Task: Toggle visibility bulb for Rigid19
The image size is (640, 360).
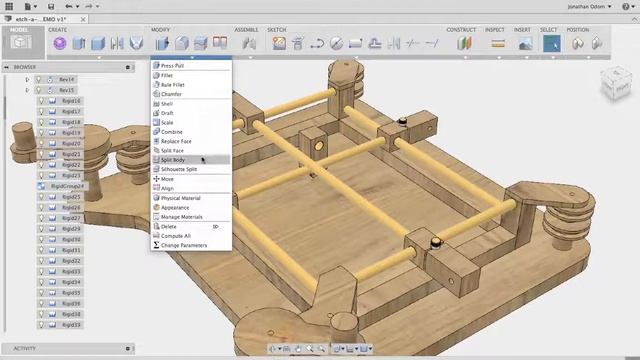Action: (x=41, y=133)
